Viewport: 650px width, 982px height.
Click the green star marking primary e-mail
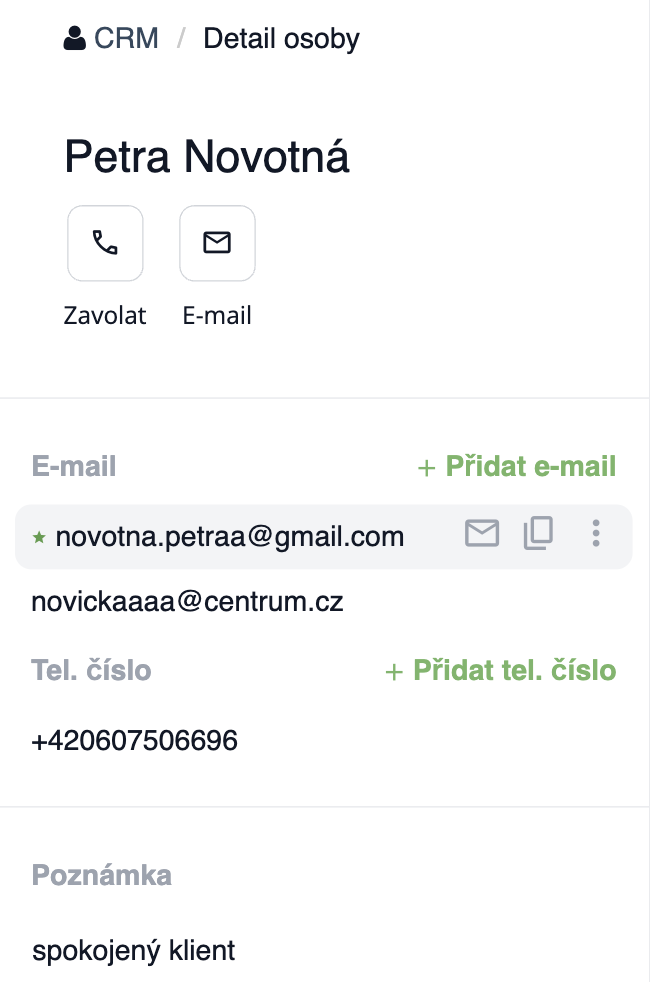point(40,537)
